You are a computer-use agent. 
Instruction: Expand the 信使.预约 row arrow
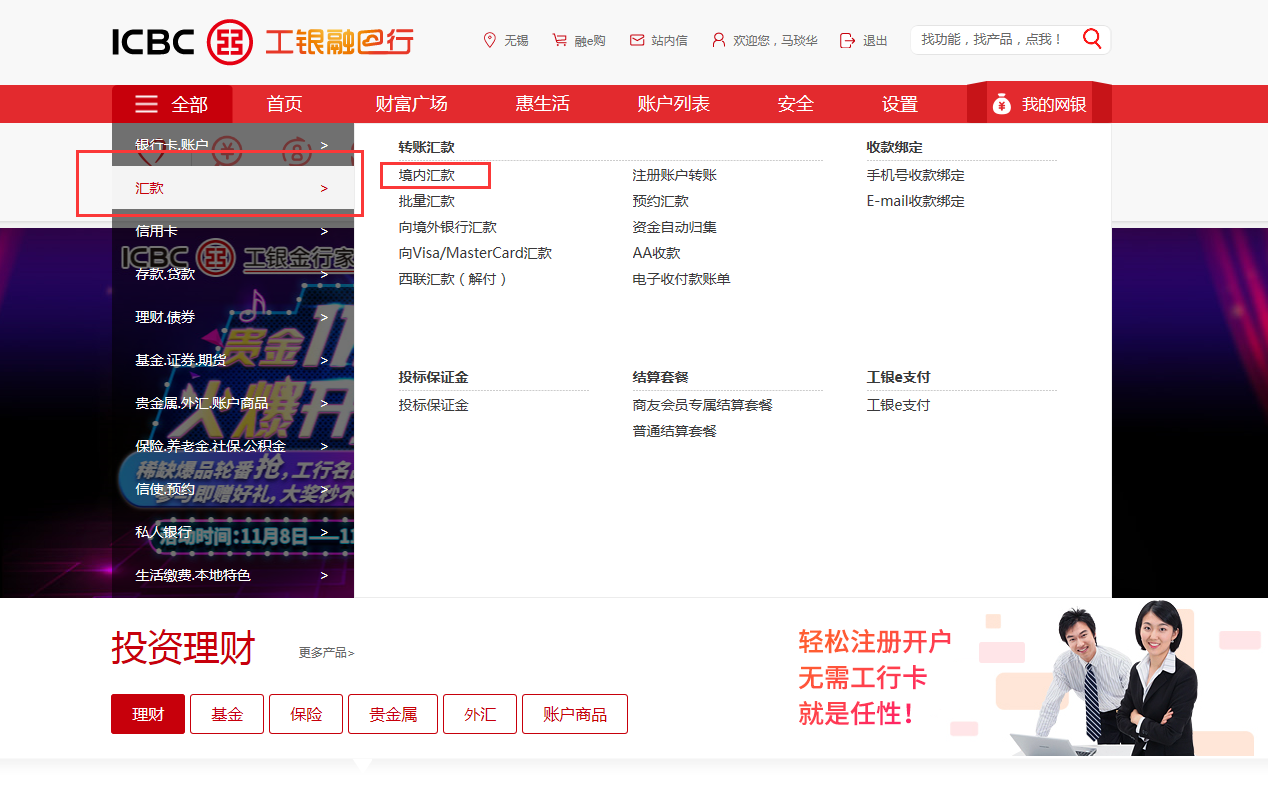click(x=324, y=489)
